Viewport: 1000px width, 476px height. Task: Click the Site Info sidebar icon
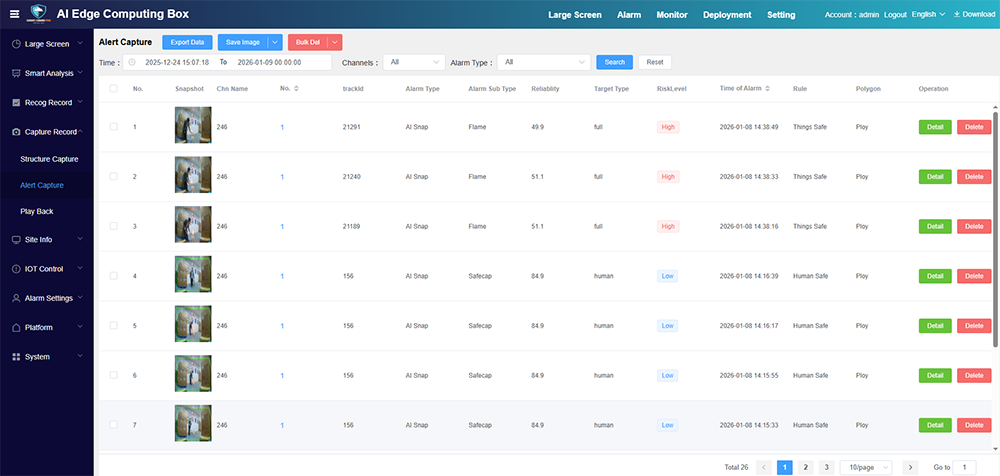click(15, 240)
